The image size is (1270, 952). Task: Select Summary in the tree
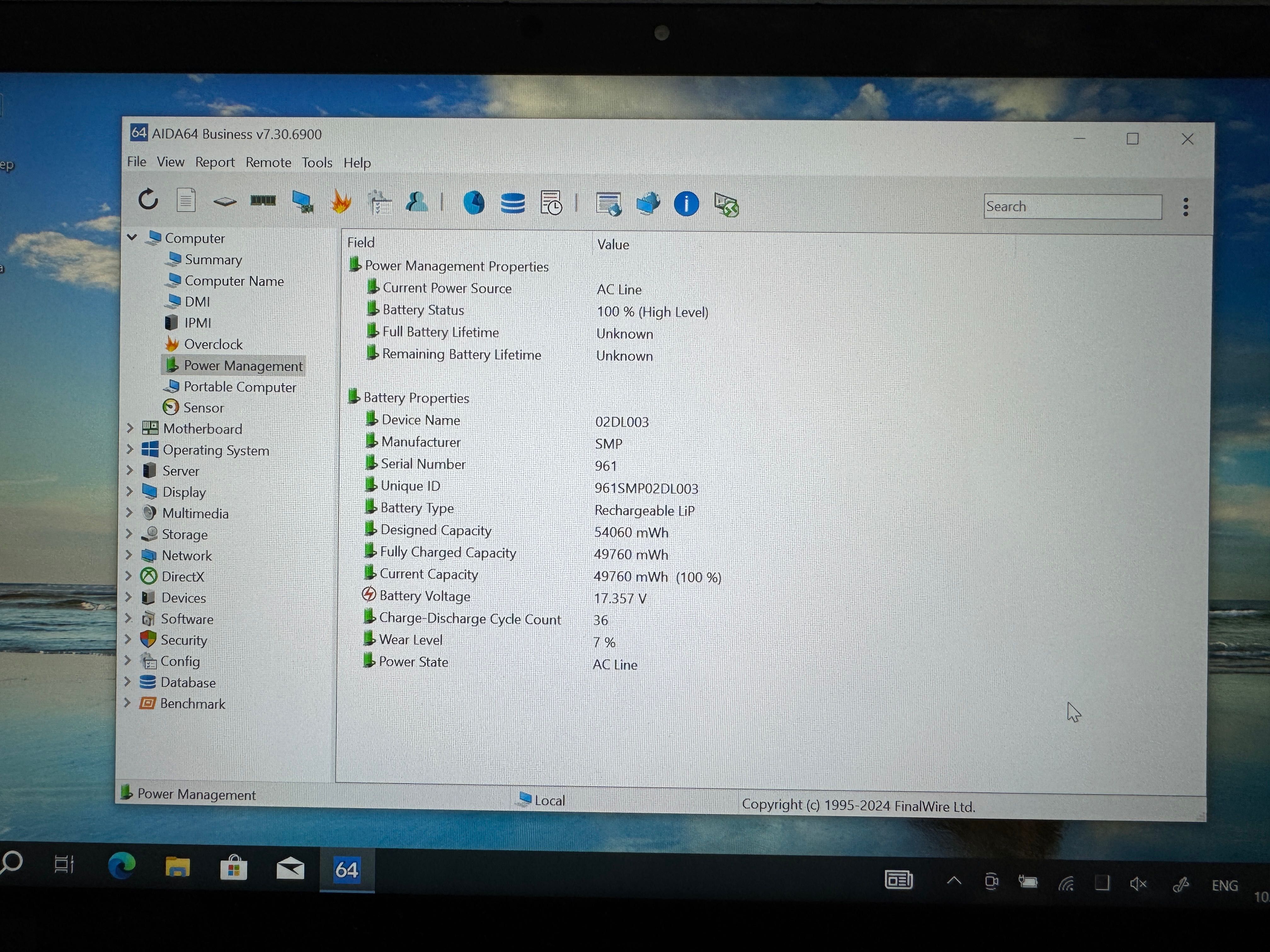coord(213,259)
